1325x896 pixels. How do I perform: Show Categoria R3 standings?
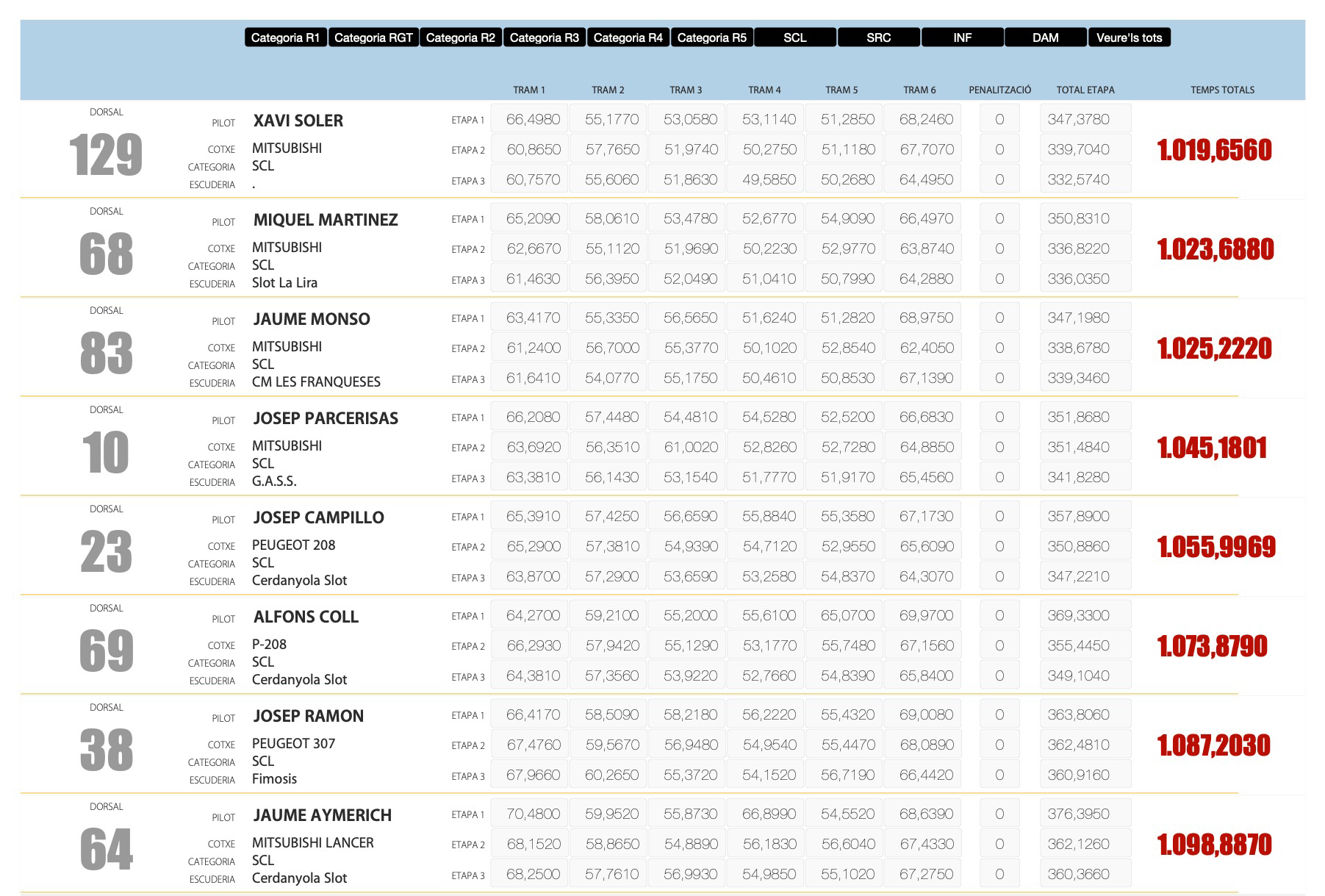click(x=545, y=37)
